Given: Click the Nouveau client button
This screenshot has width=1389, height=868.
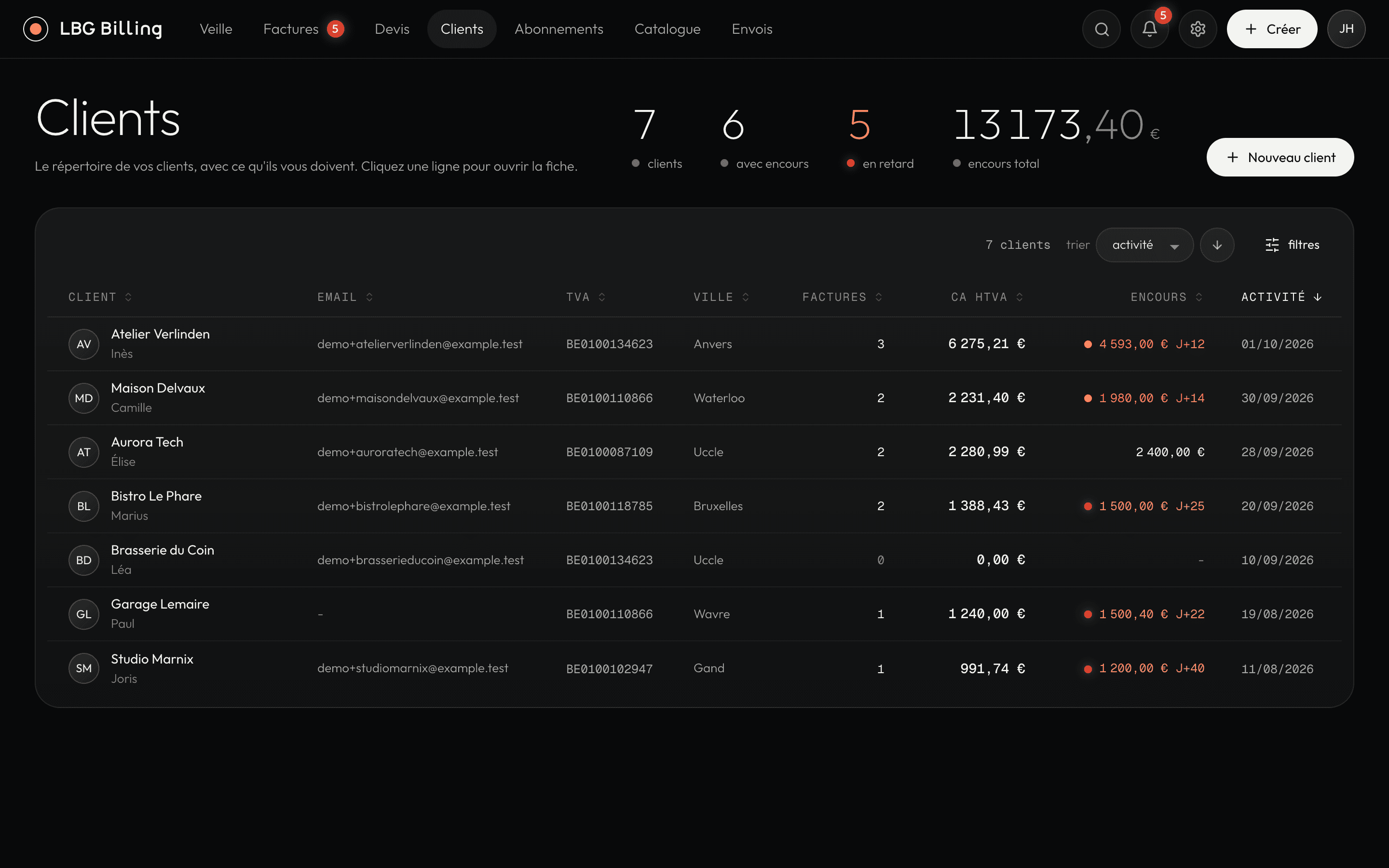Looking at the screenshot, I should click(x=1280, y=157).
